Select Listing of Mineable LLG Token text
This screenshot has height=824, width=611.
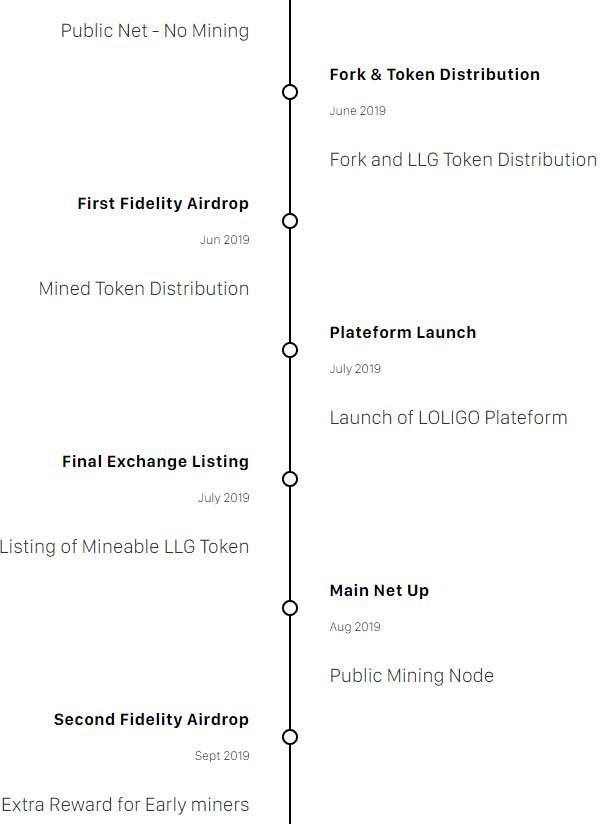[124, 546]
